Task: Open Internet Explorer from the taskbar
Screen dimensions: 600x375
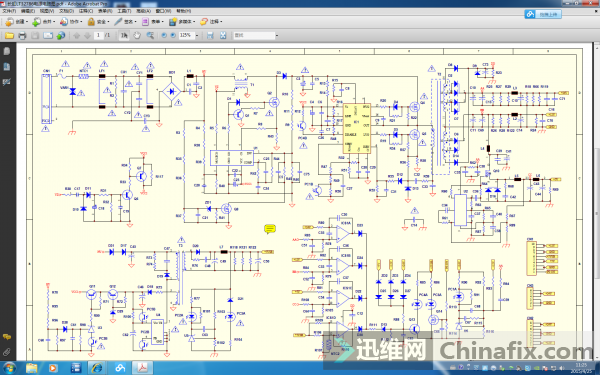Action: click(97, 368)
